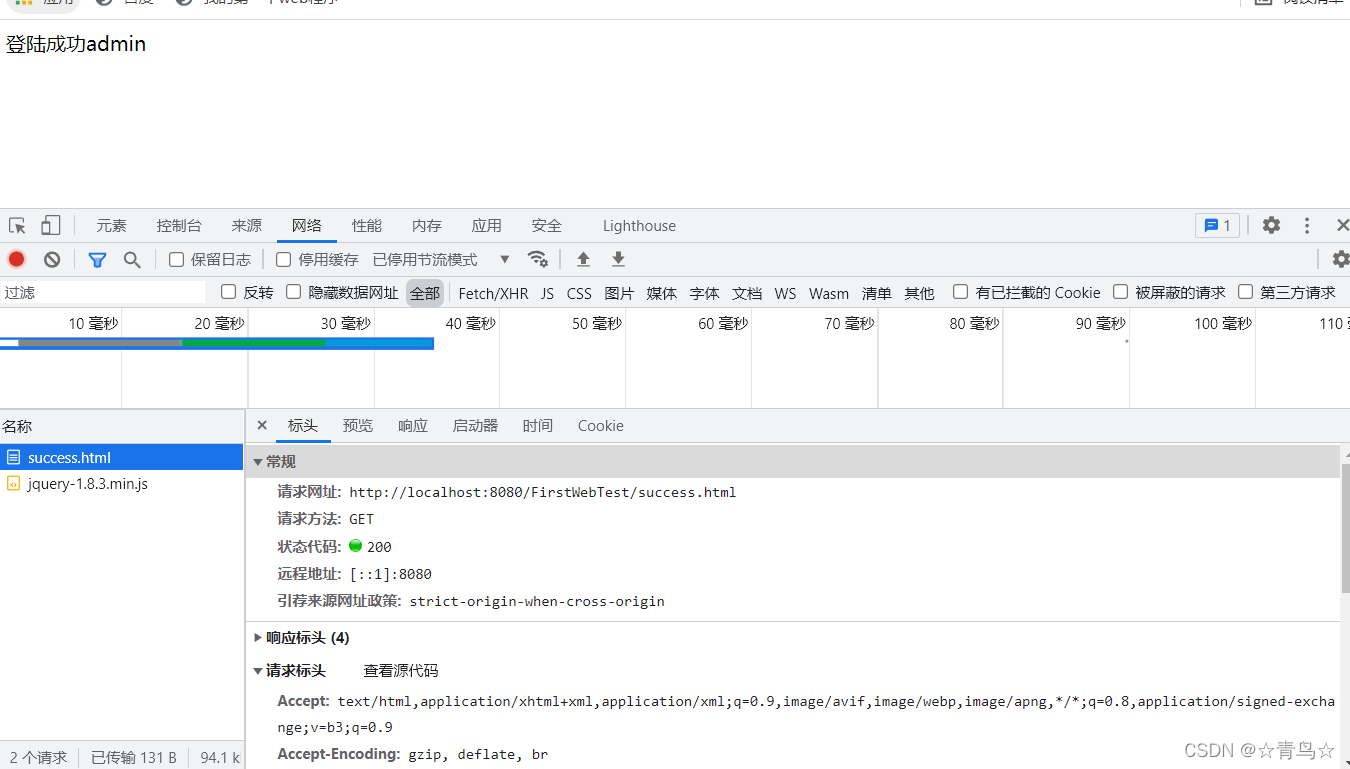
Task: Import HAR file upload arrow icon
Action: click(584, 259)
